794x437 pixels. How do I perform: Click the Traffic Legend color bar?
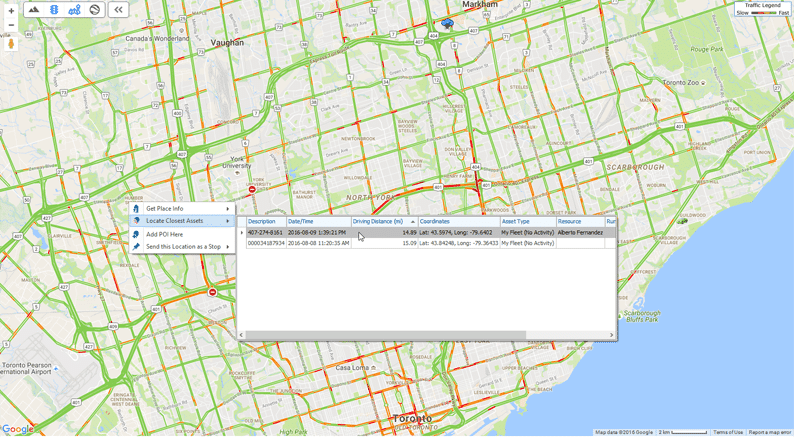click(764, 13)
